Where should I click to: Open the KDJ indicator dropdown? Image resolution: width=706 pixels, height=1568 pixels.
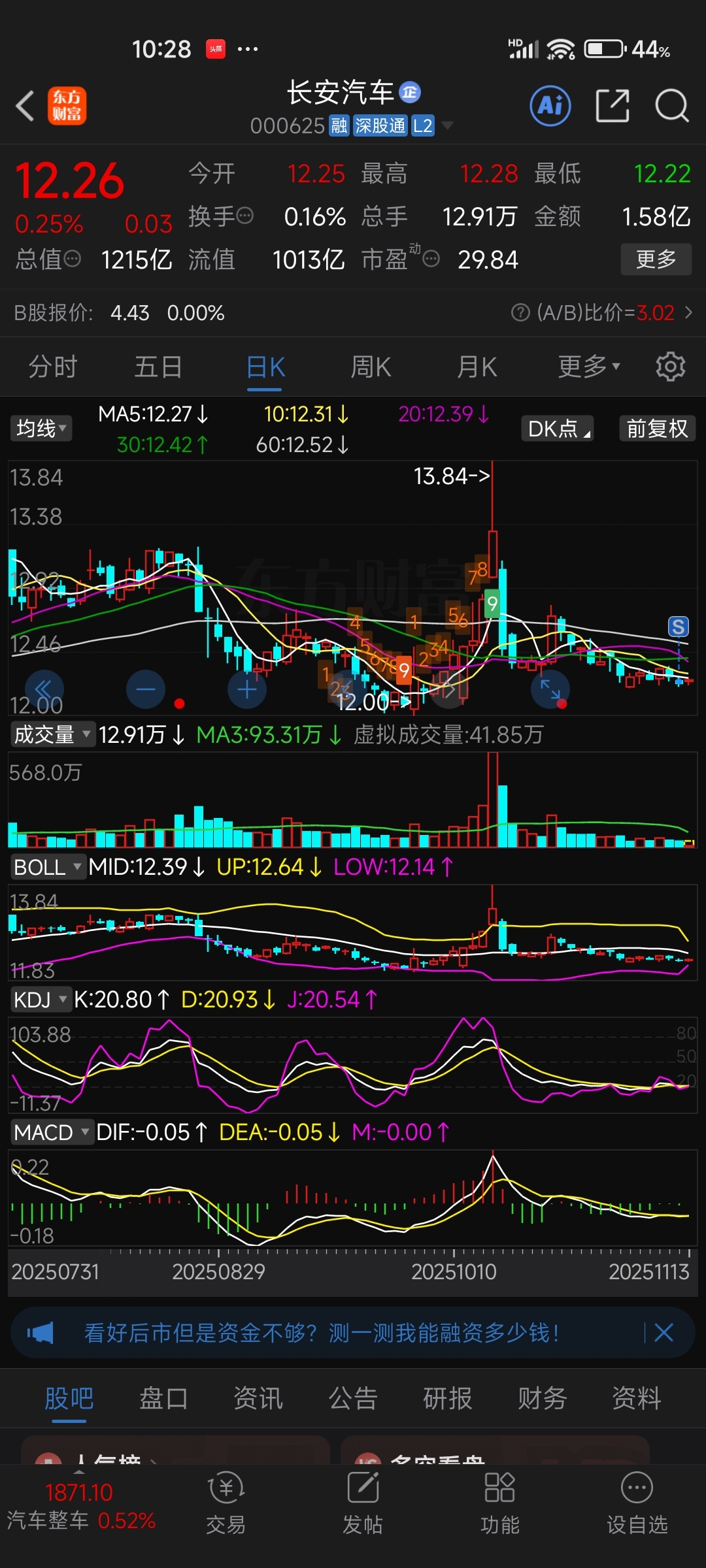click(x=41, y=1000)
